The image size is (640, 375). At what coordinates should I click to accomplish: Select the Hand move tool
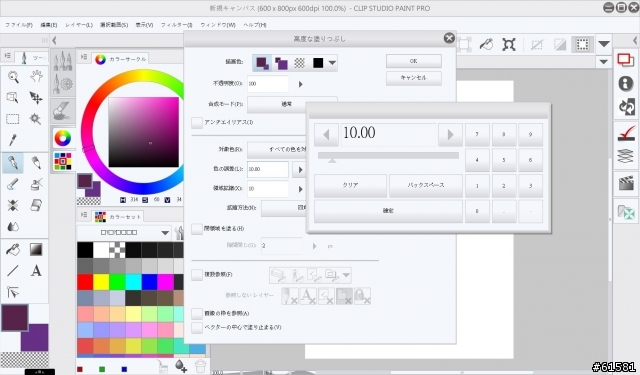36,77
